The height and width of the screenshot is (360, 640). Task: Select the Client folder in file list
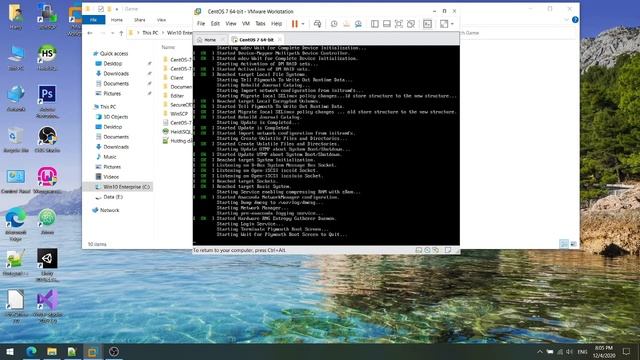tap(177, 78)
